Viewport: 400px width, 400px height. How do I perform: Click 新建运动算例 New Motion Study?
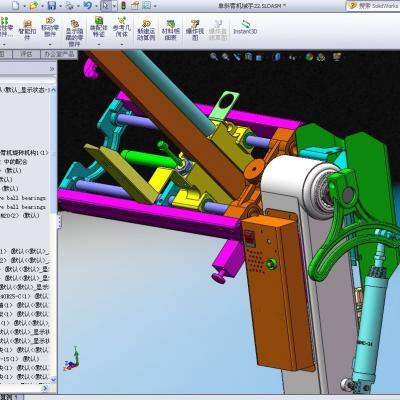click(146, 30)
